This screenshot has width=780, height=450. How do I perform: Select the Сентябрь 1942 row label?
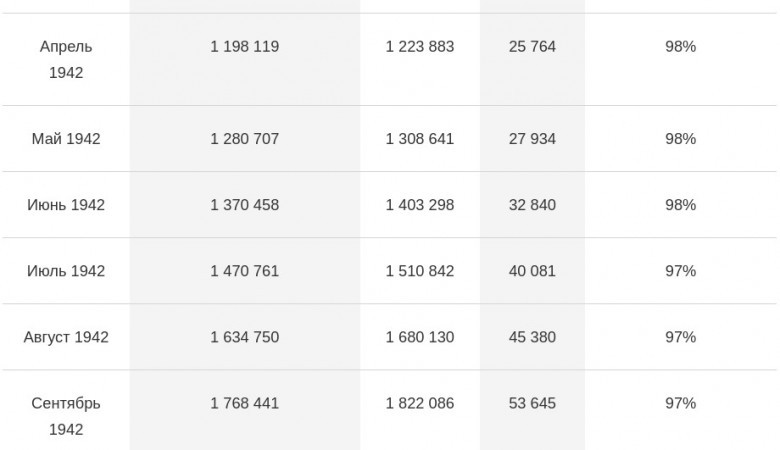click(x=66, y=416)
